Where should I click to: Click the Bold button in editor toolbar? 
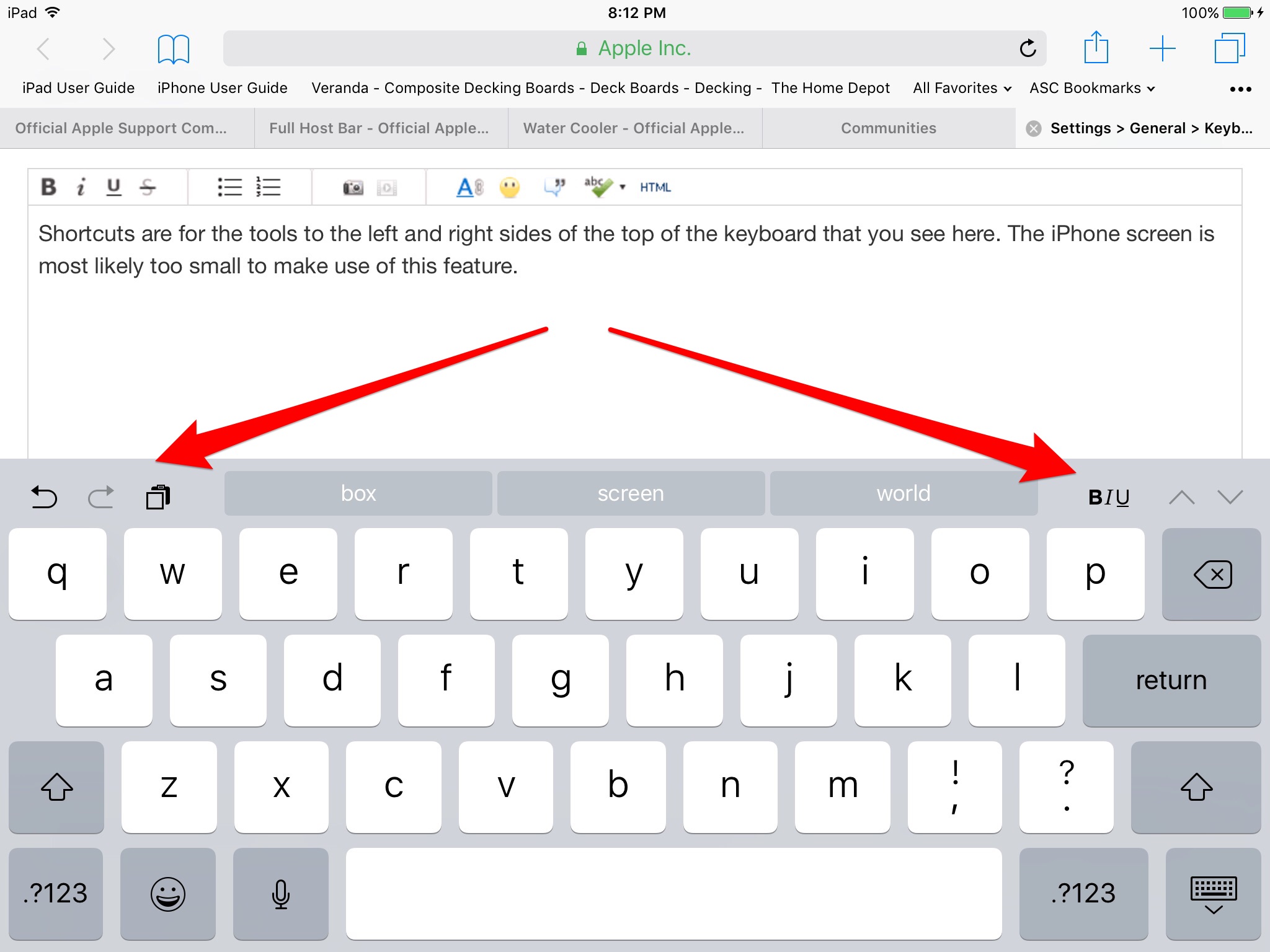coord(48,187)
